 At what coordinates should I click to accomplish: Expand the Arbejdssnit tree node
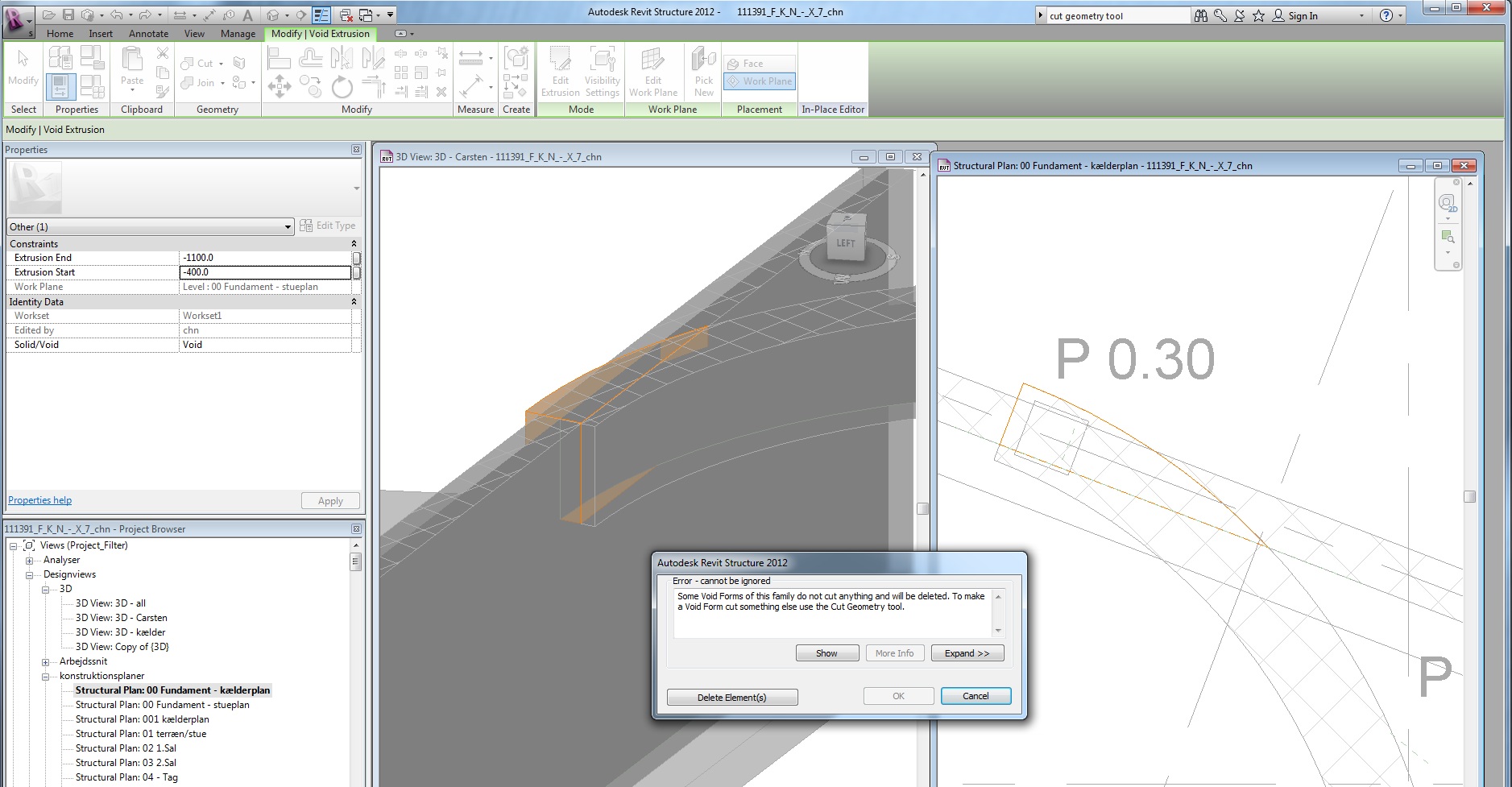(x=46, y=661)
